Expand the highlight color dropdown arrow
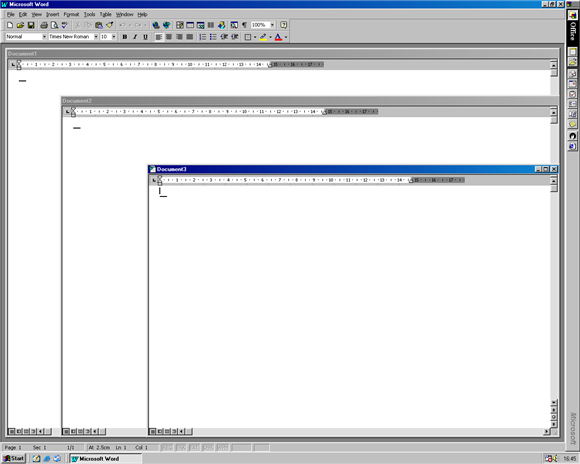 click(x=270, y=37)
